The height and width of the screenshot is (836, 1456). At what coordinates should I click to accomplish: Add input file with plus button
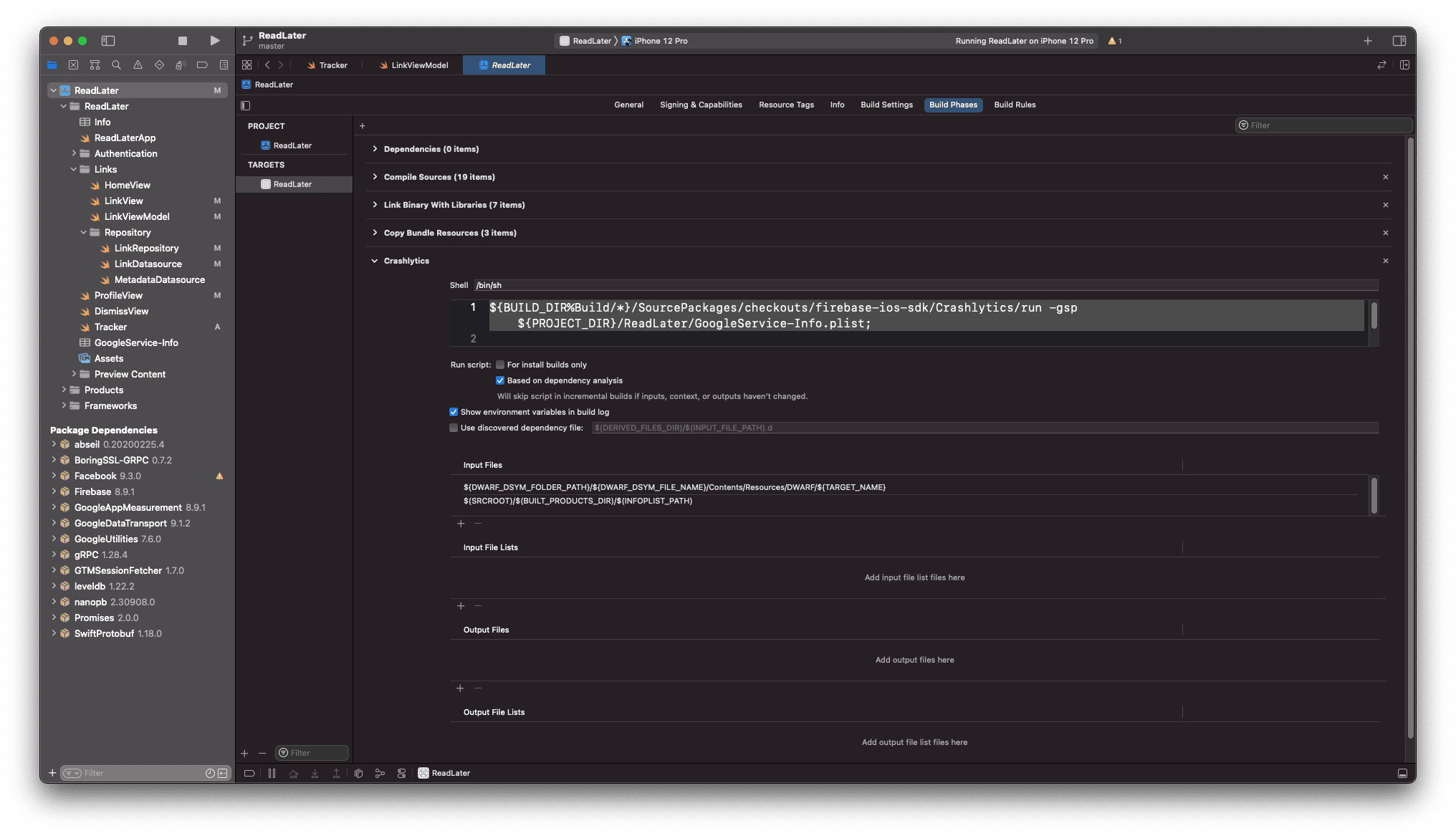point(461,524)
